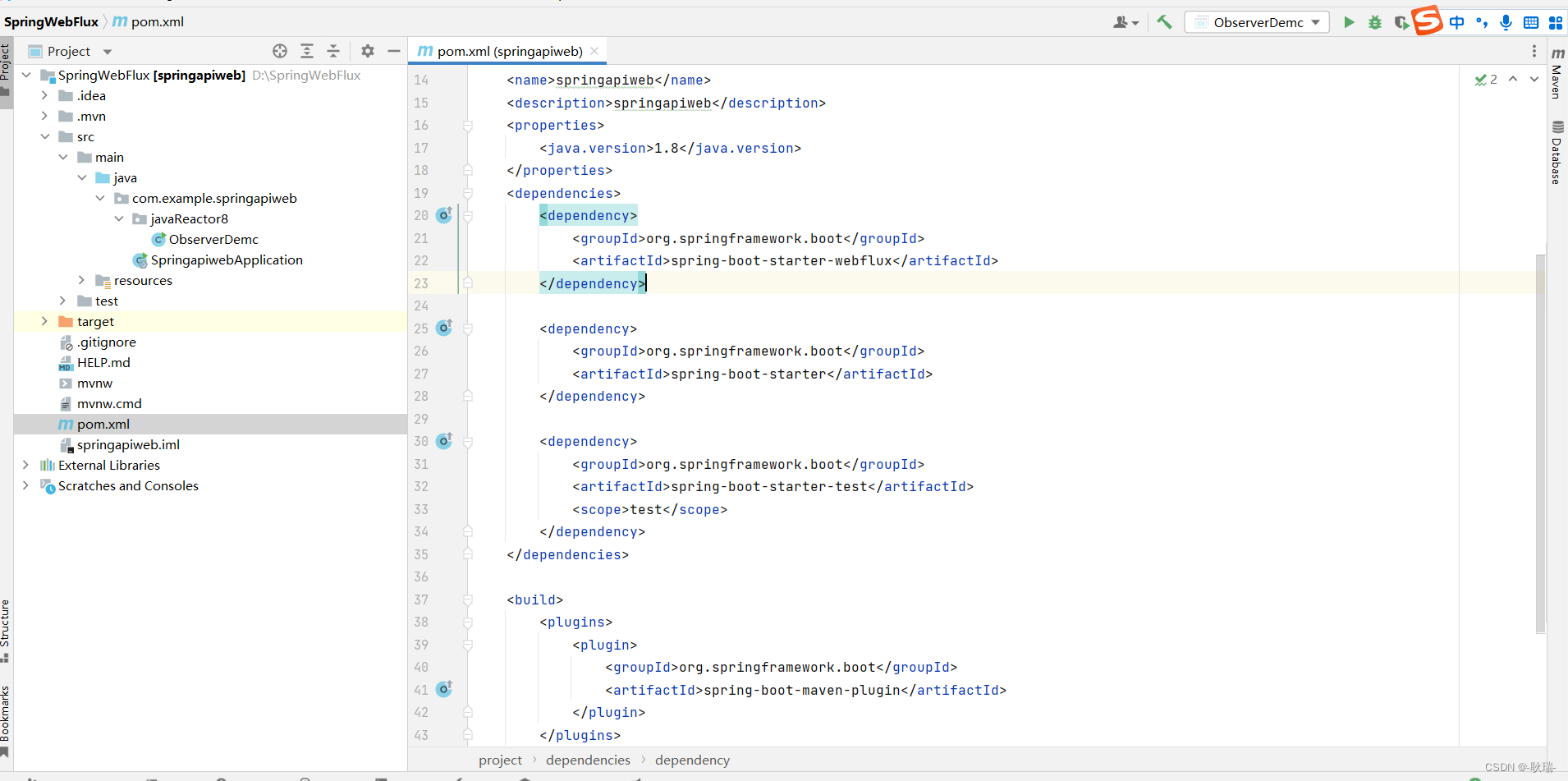Fold the dependencies block at line 19
Image resolution: width=1568 pixels, height=781 pixels.
pyautogui.click(x=468, y=194)
